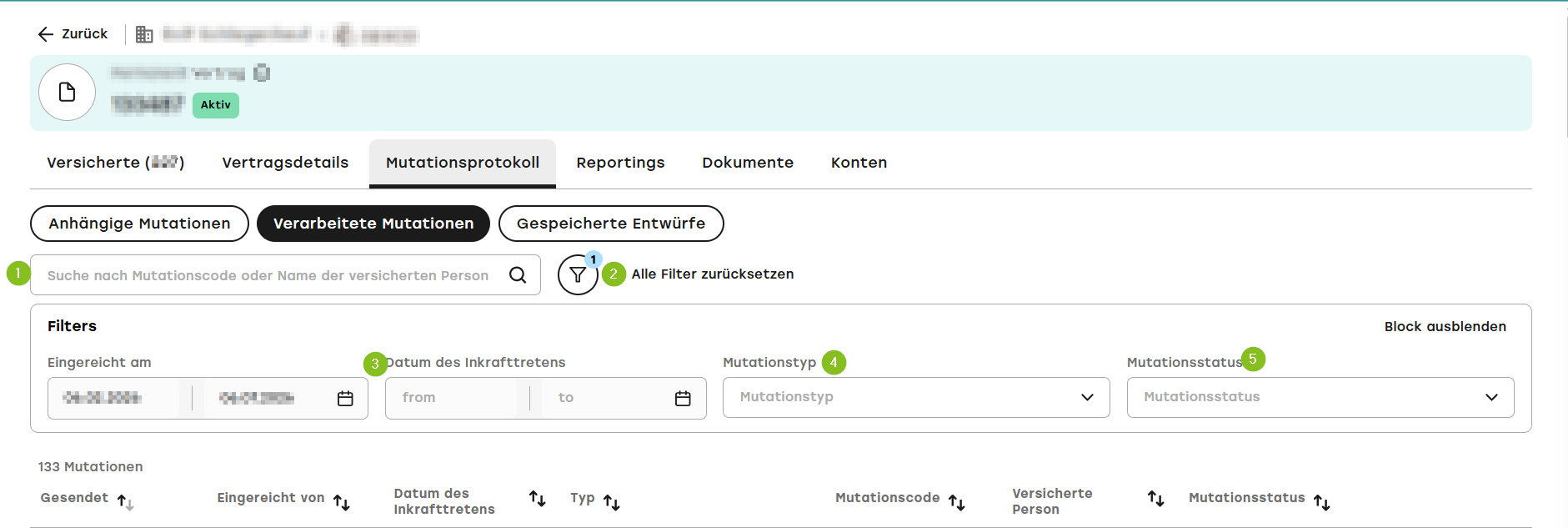Click Block ausblenden to hide filters
This screenshot has width=1568, height=528.
[1445, 327]
